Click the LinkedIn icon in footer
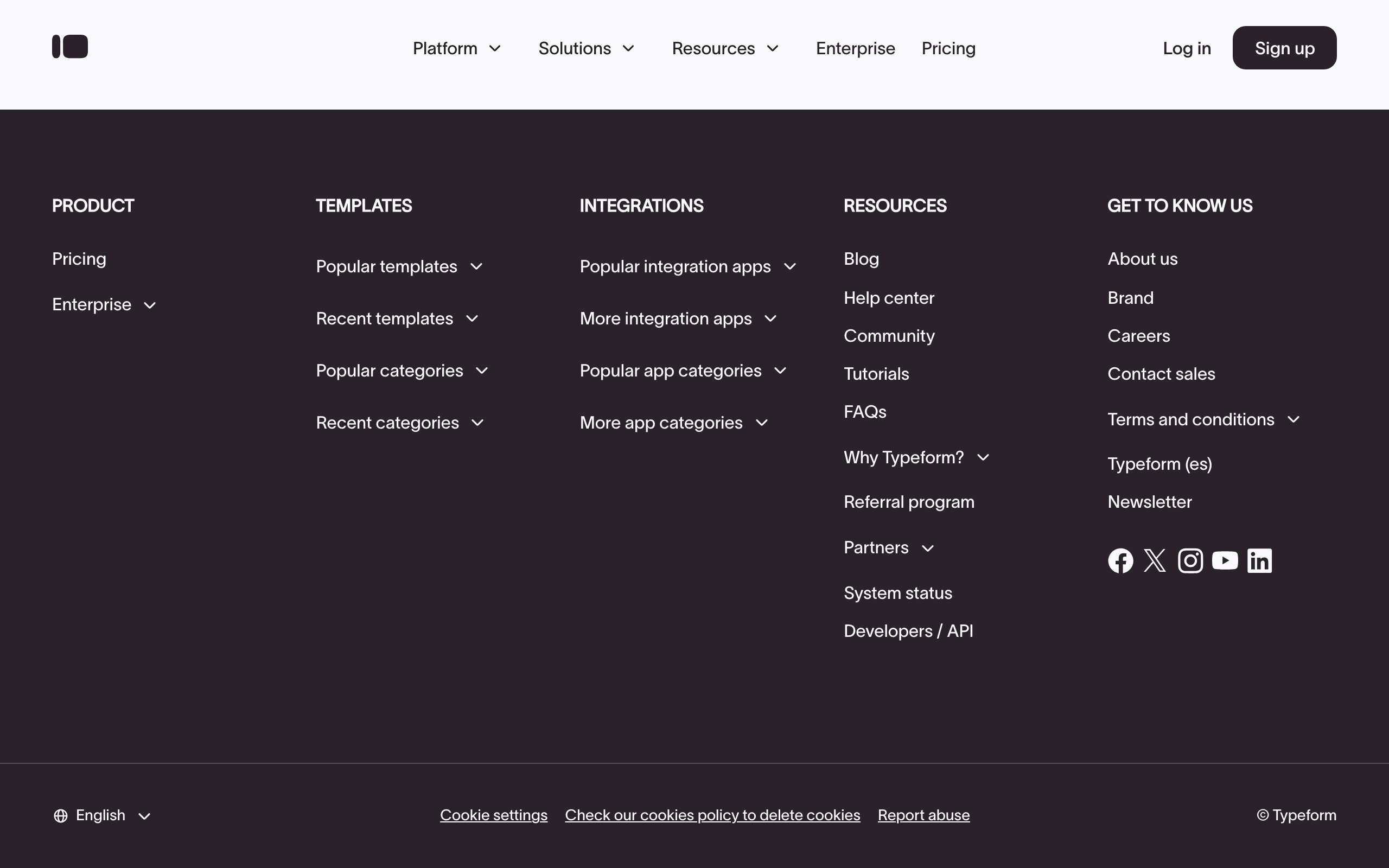This screenshot has width=1389, height=868. click(1259, 560)
